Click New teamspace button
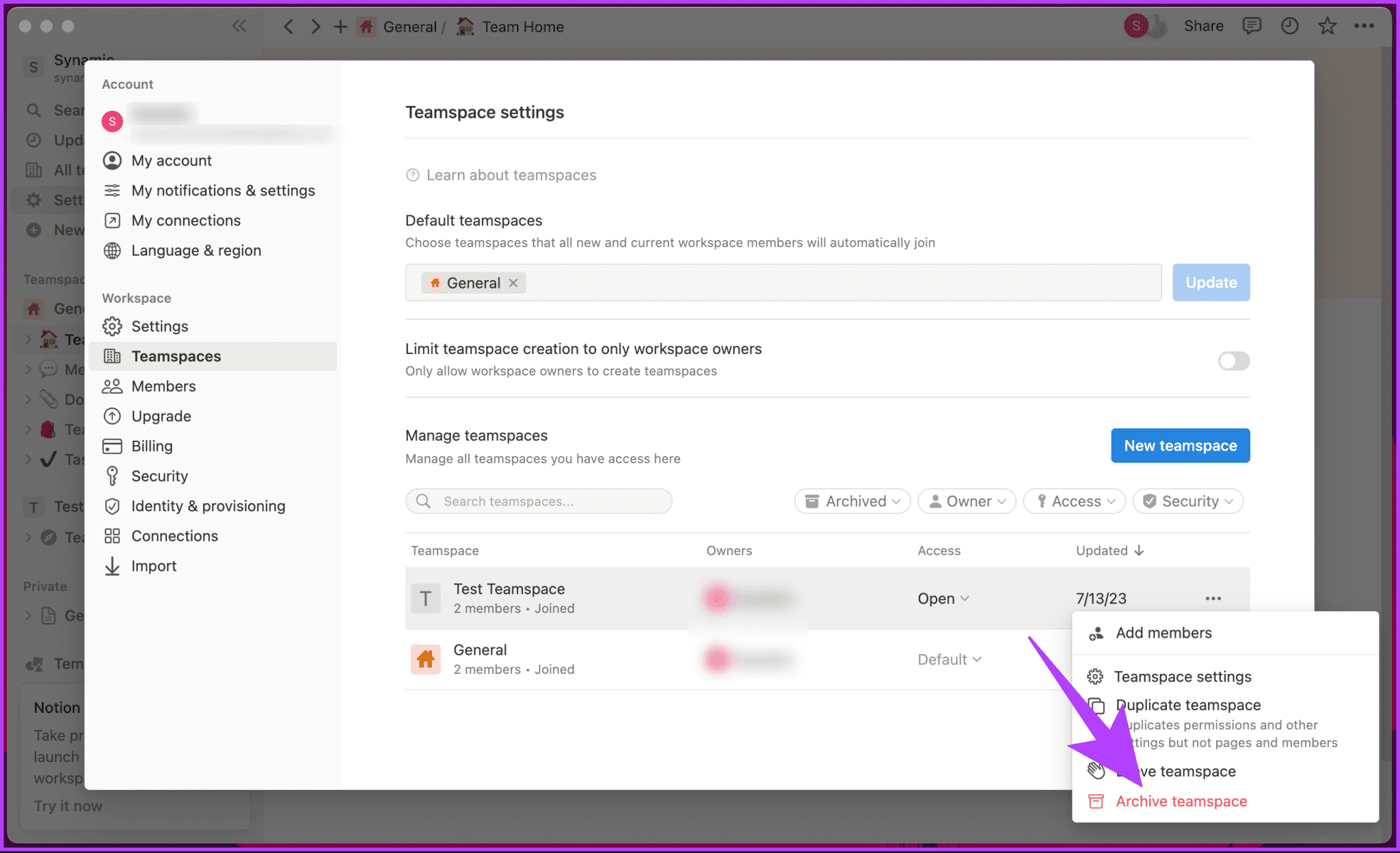The width and height of the screenshot is (1400, 853). (x=1181, y=445)
